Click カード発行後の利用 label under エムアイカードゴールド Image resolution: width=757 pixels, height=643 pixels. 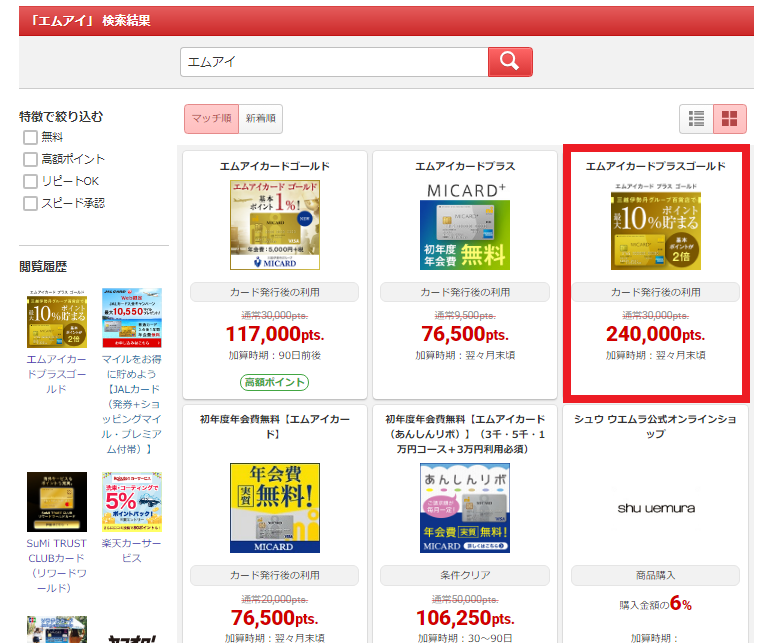click(275, 292)
